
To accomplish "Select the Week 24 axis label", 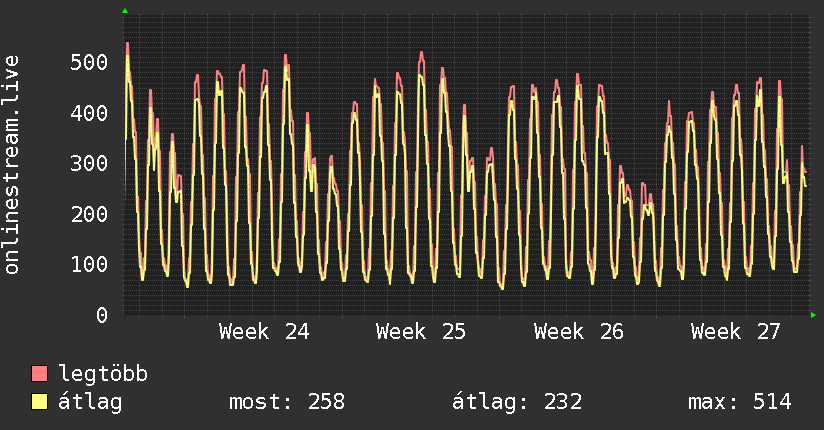I will tap(264, 332).
